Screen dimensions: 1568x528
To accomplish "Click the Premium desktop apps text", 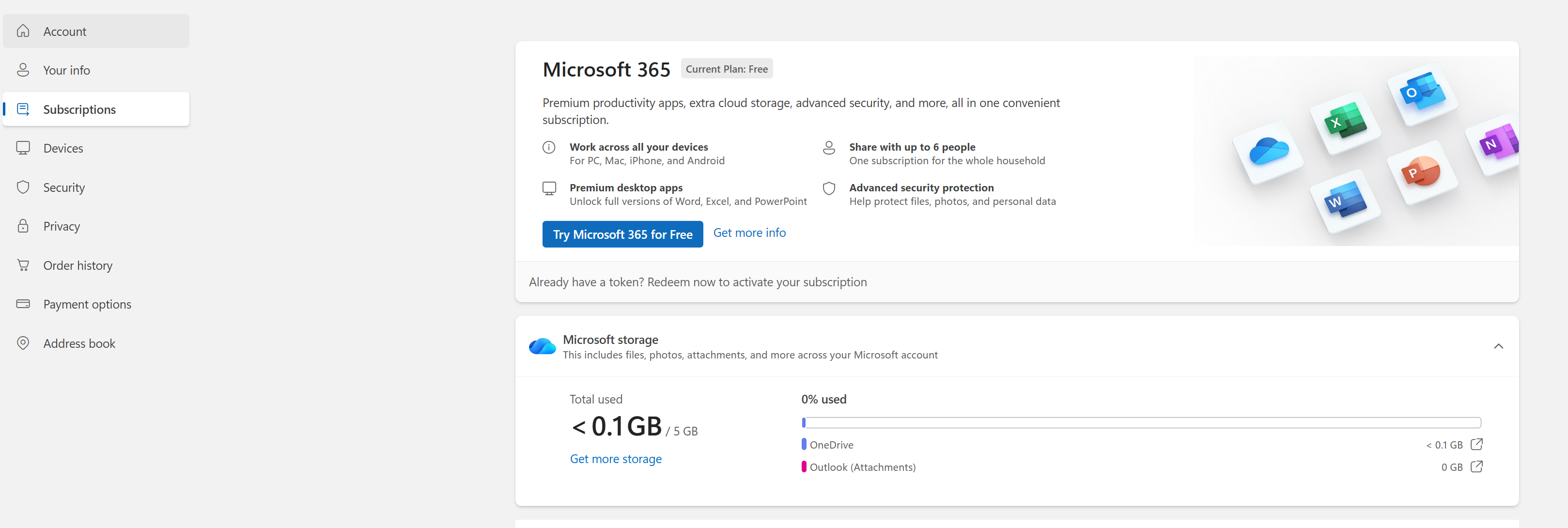I will pos(626,187).
